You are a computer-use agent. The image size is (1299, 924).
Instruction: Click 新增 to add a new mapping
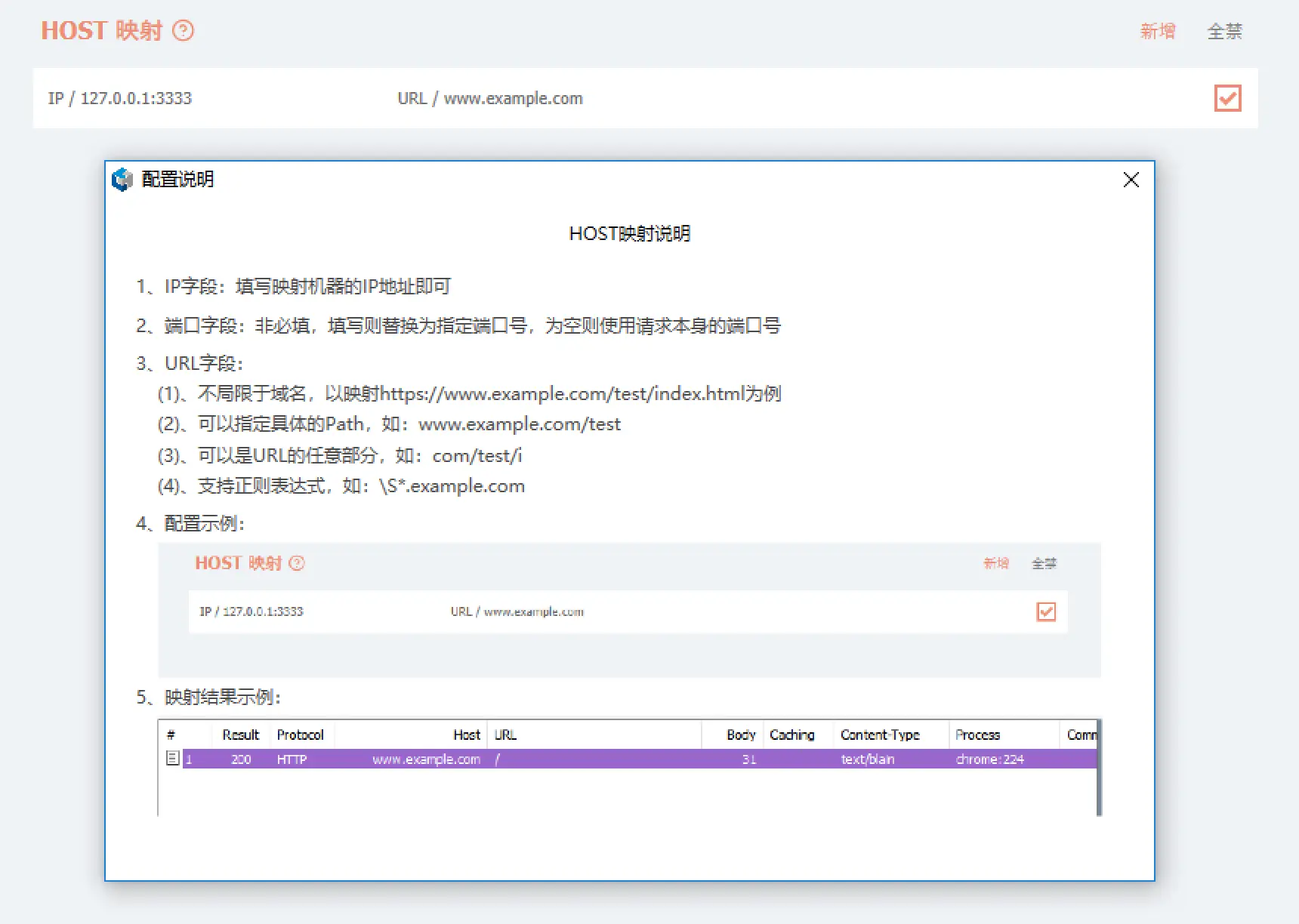[1158, 30]
